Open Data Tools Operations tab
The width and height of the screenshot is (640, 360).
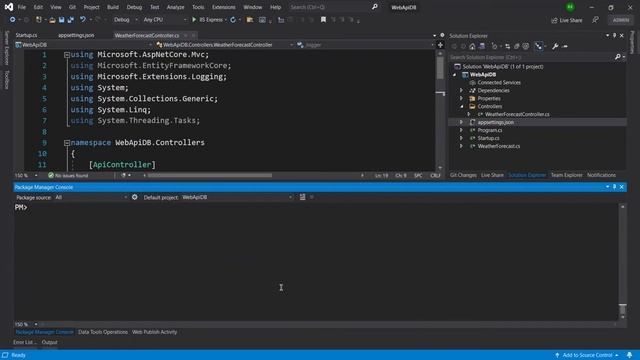click(x=103, y=332)
